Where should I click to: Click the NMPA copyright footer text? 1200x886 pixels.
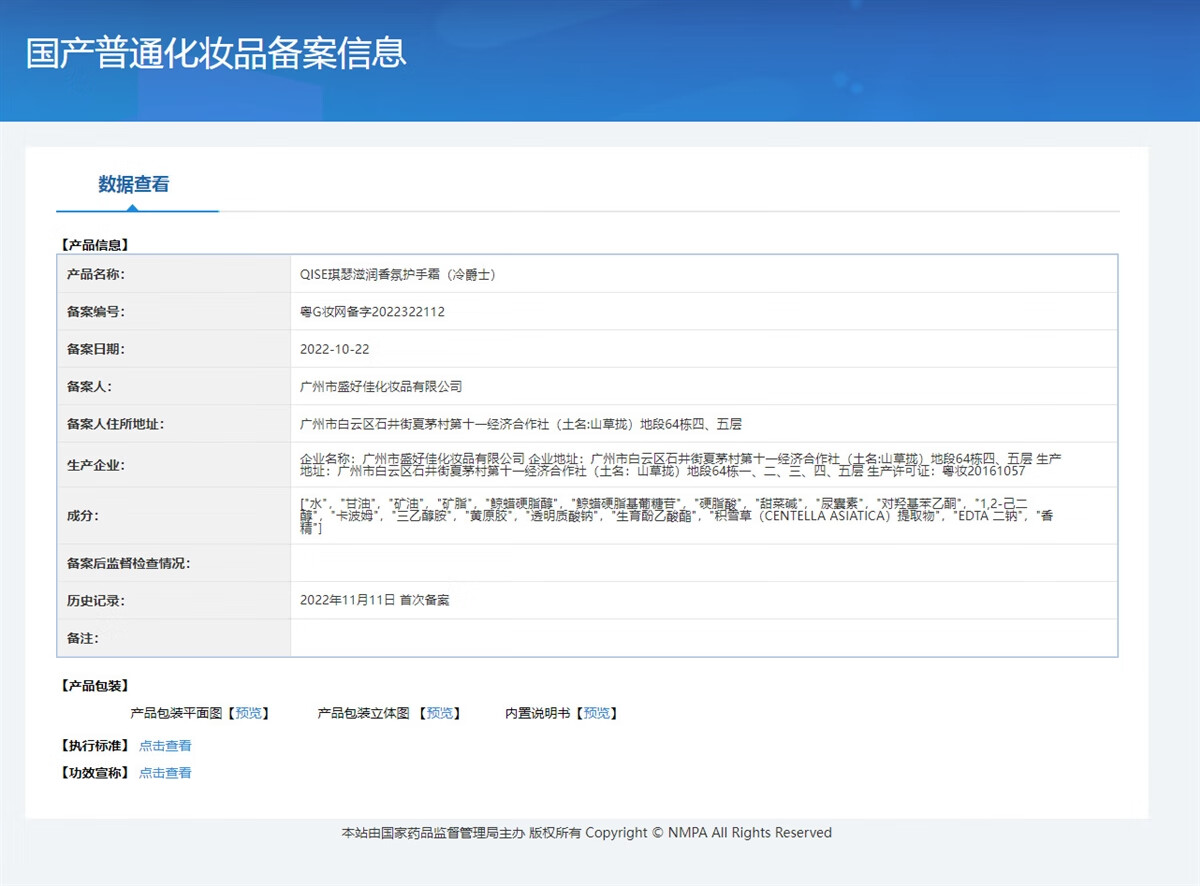pos(586,832)
